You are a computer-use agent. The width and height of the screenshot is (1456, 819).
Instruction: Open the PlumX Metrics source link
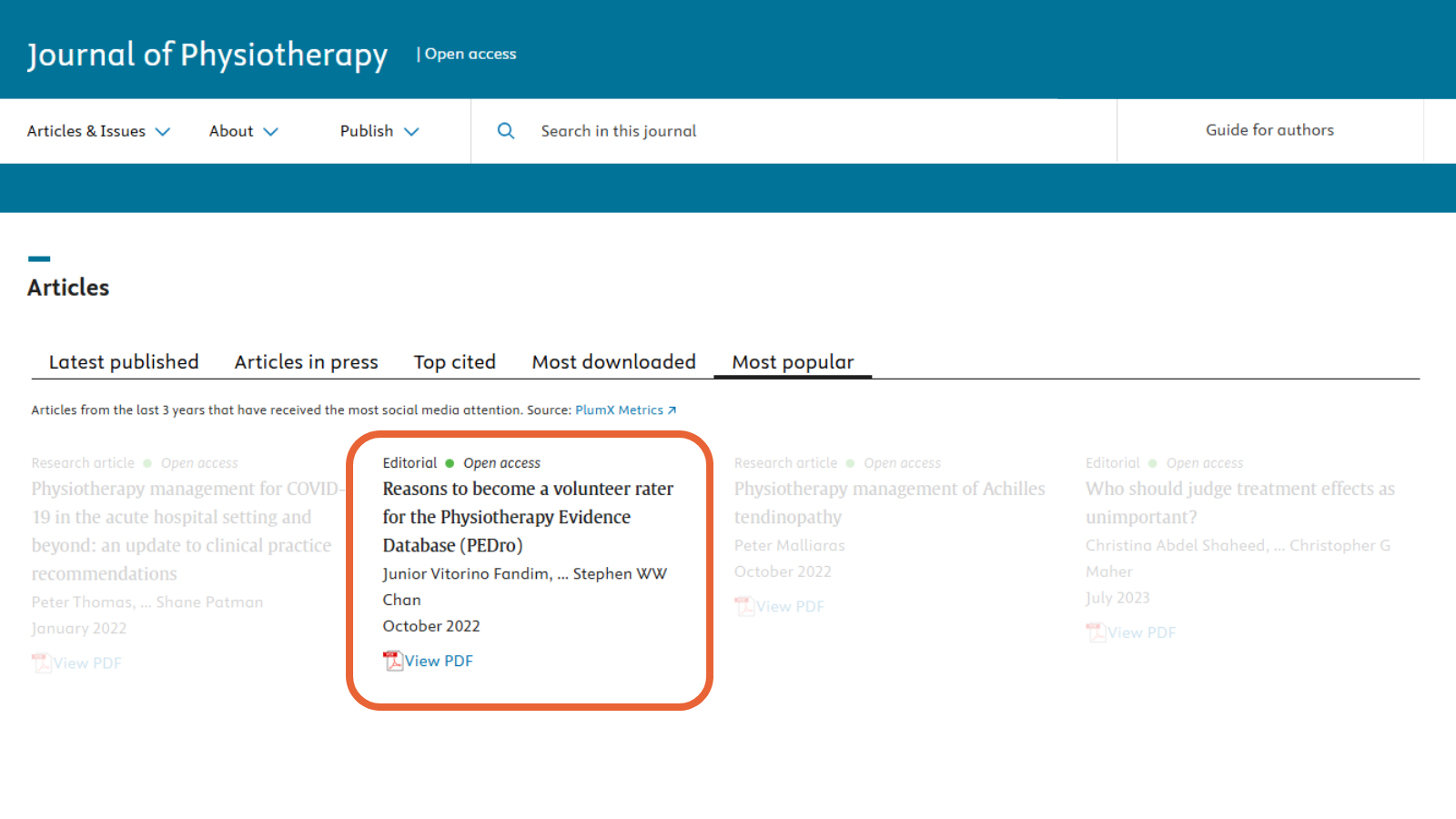click(619, 410)
